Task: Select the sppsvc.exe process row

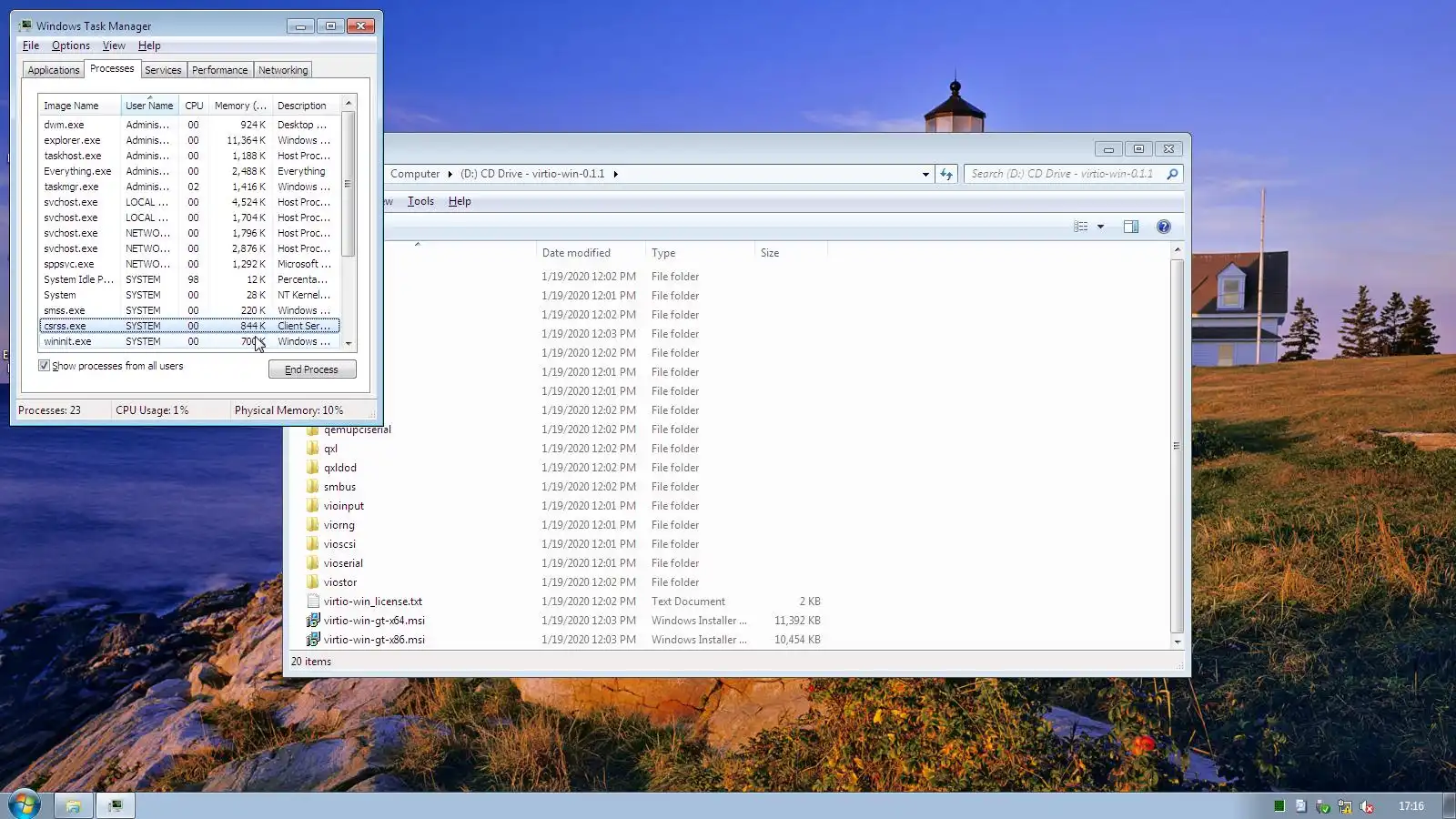Action: tap(189, 264)
